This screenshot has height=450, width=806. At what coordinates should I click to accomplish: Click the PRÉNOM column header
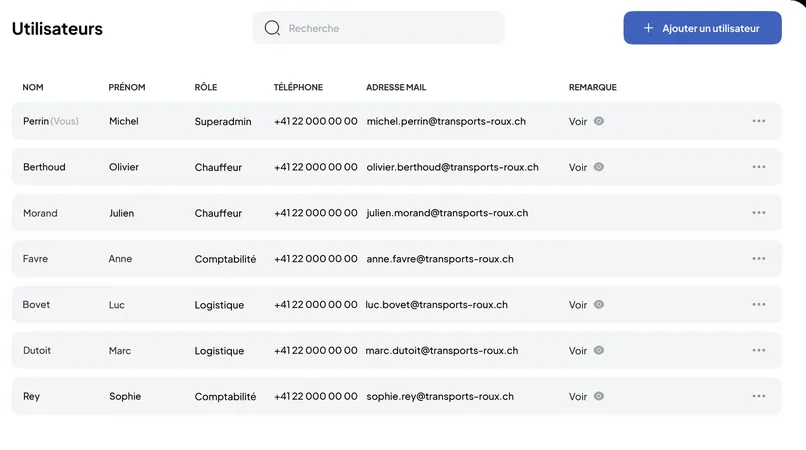pyautogui.click(x=127, y=87)
